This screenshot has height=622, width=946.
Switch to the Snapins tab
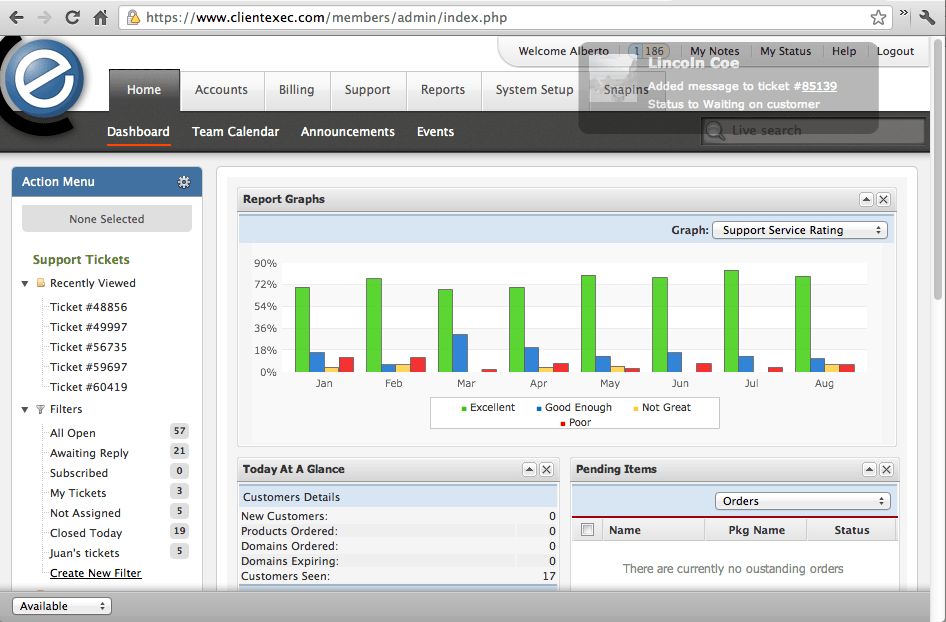[x=626, y=89]
